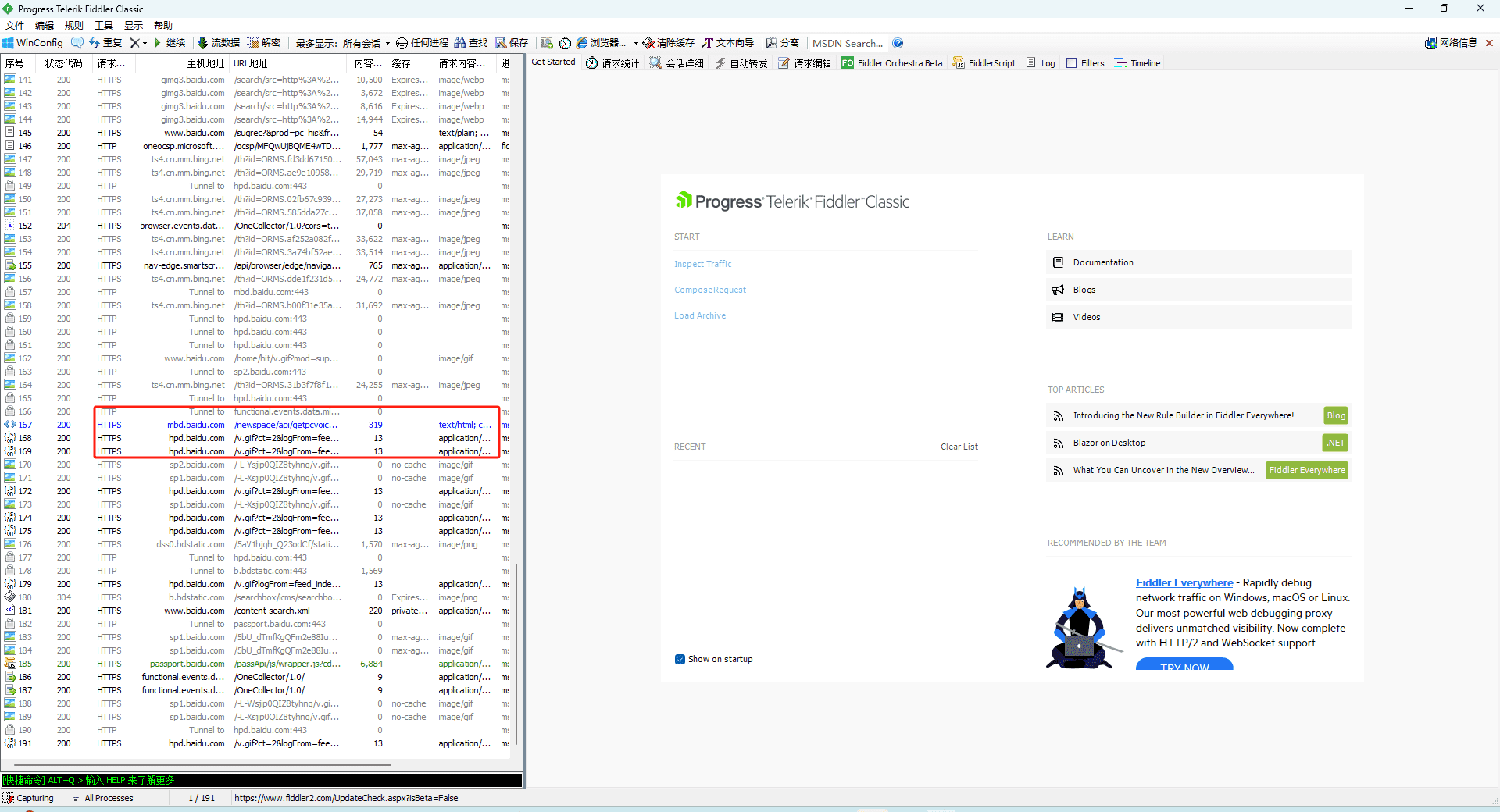Click the comment speech bubble icon
The height and width of the screenshot is (812, 1500).
pyautogui.click(x=77, y=43)
